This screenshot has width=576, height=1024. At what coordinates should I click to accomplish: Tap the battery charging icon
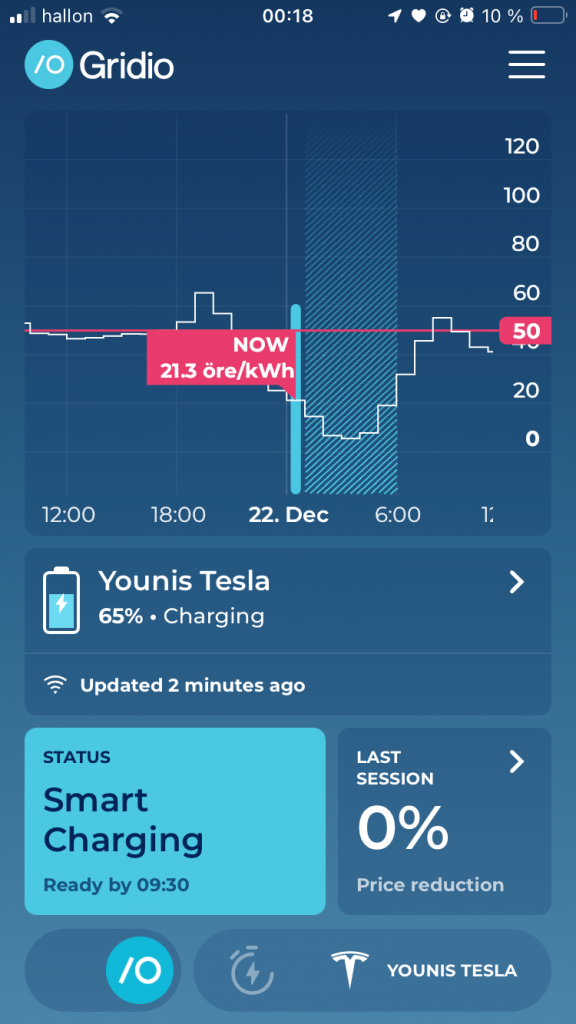pyautogui.click(x=61, y=601)
